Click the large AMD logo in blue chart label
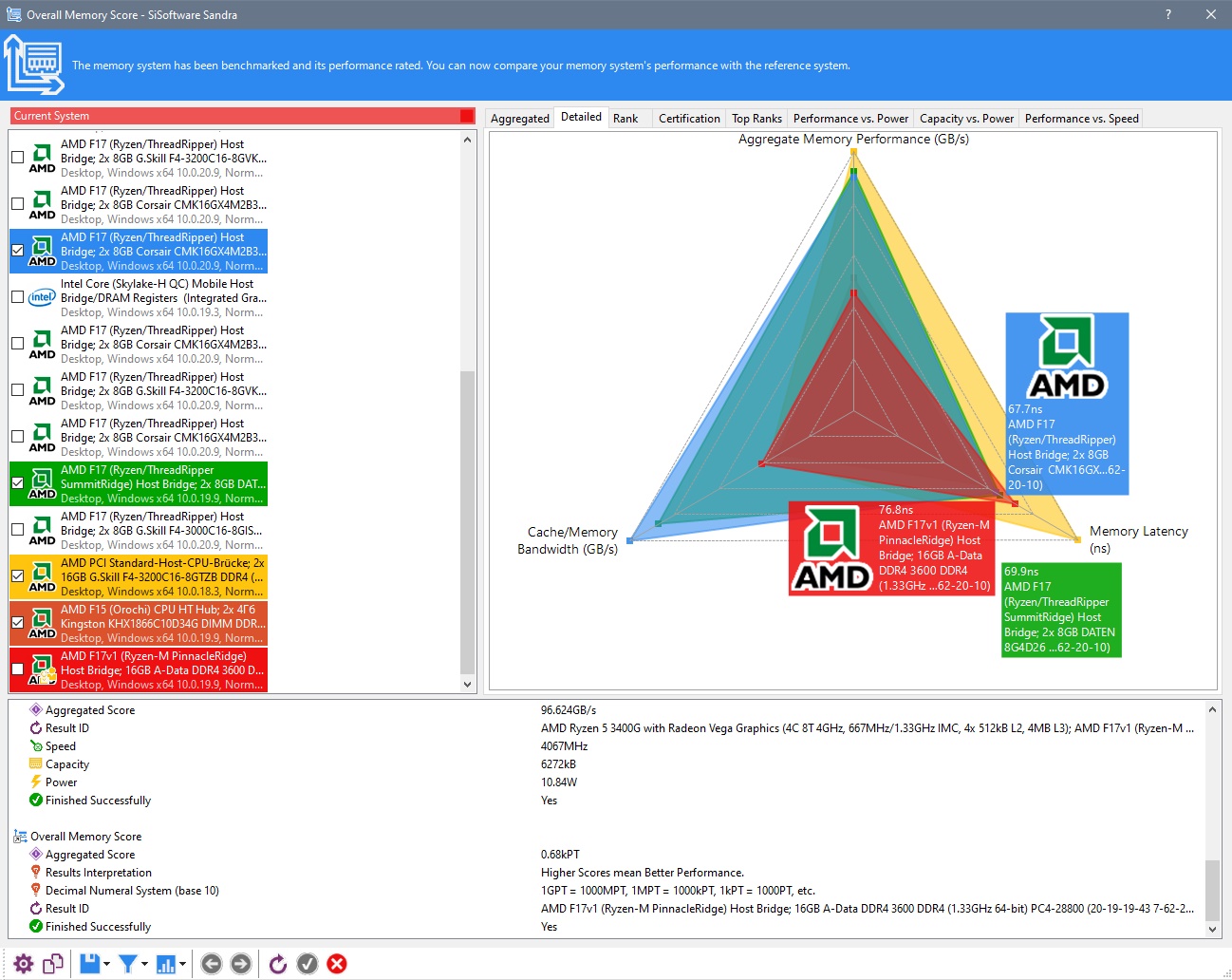This screenshot has height=980, width=1232. pos(1067,357)
